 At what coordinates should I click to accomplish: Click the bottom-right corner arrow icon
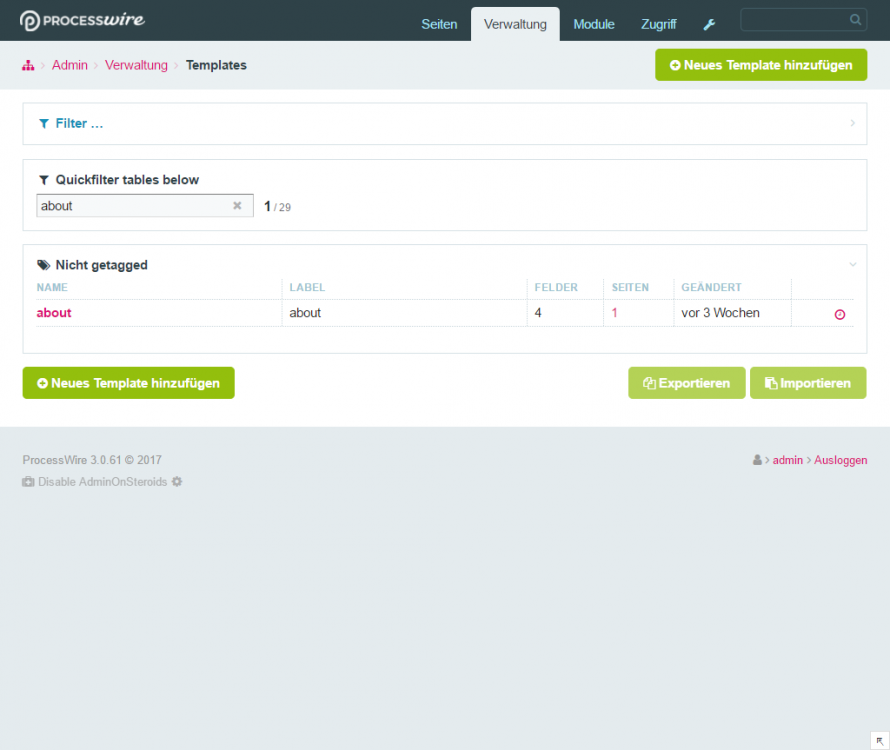tap(878, 739)
